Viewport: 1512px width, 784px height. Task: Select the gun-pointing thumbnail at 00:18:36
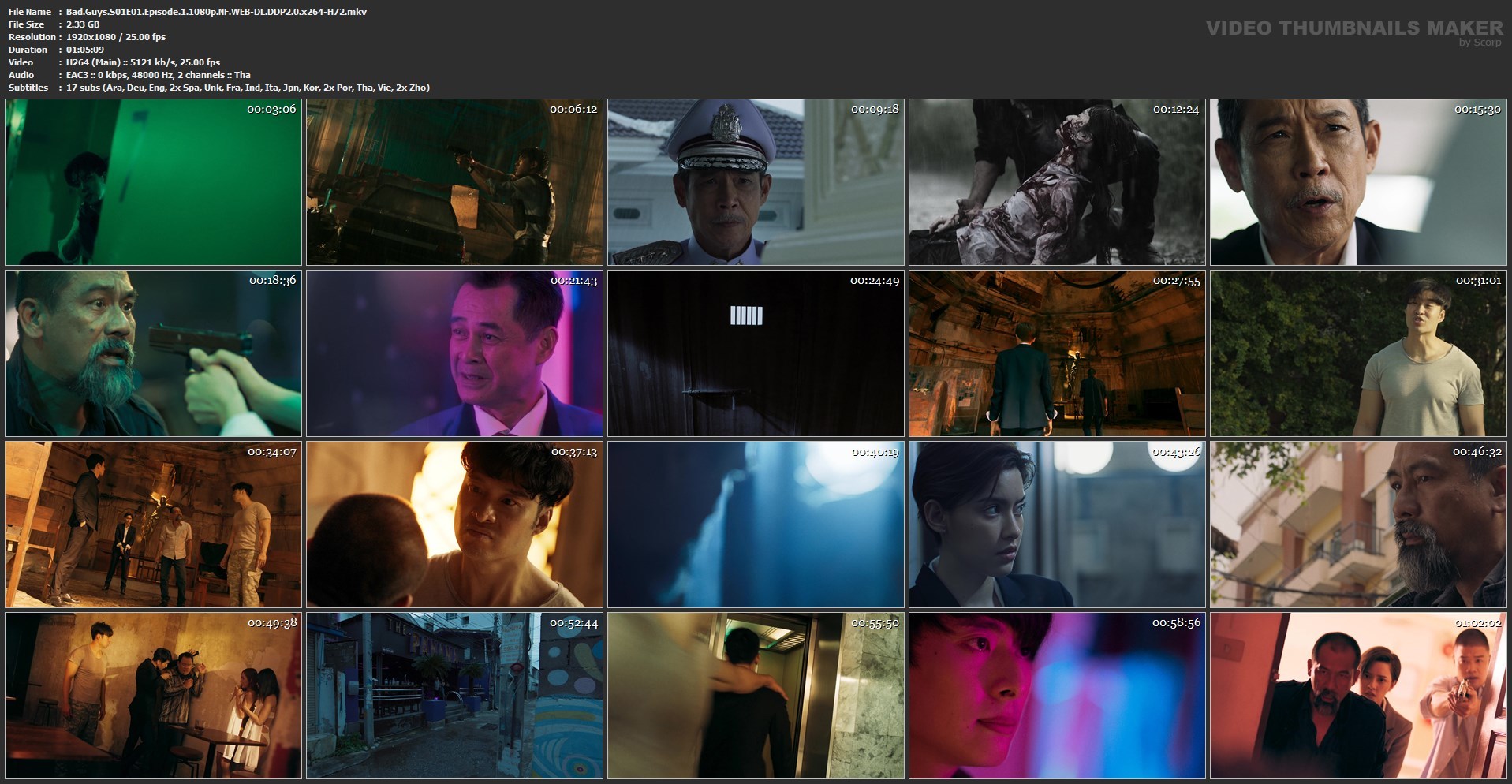tap(153, 353)
